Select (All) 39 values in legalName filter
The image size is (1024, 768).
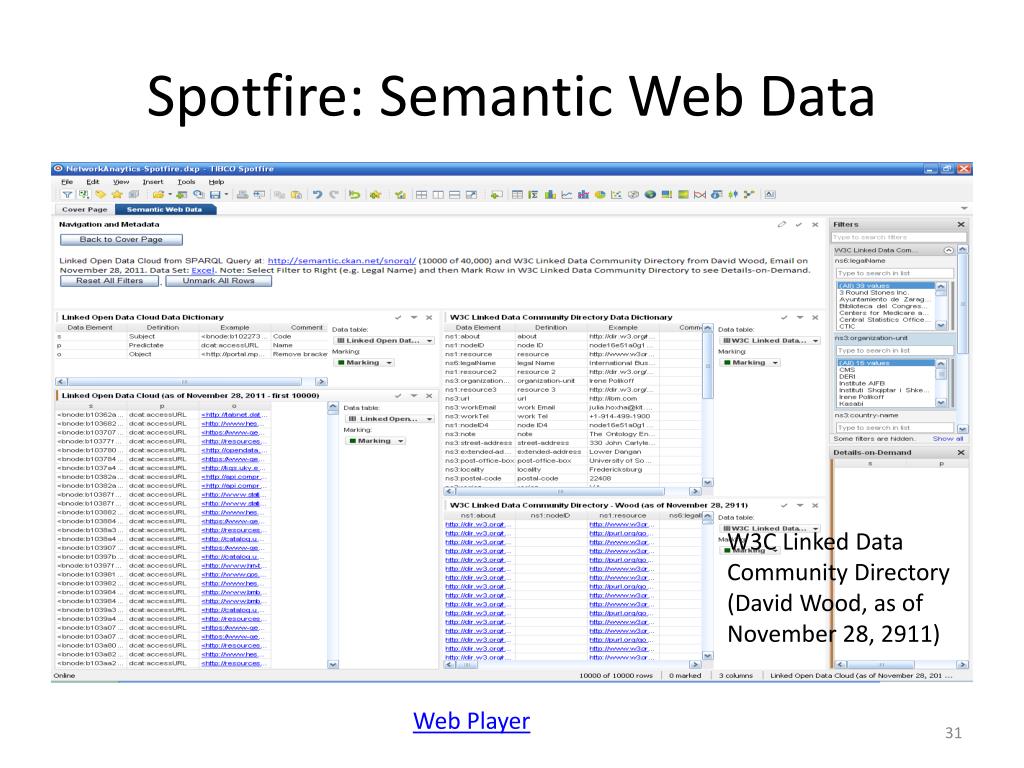coord(886,285)
